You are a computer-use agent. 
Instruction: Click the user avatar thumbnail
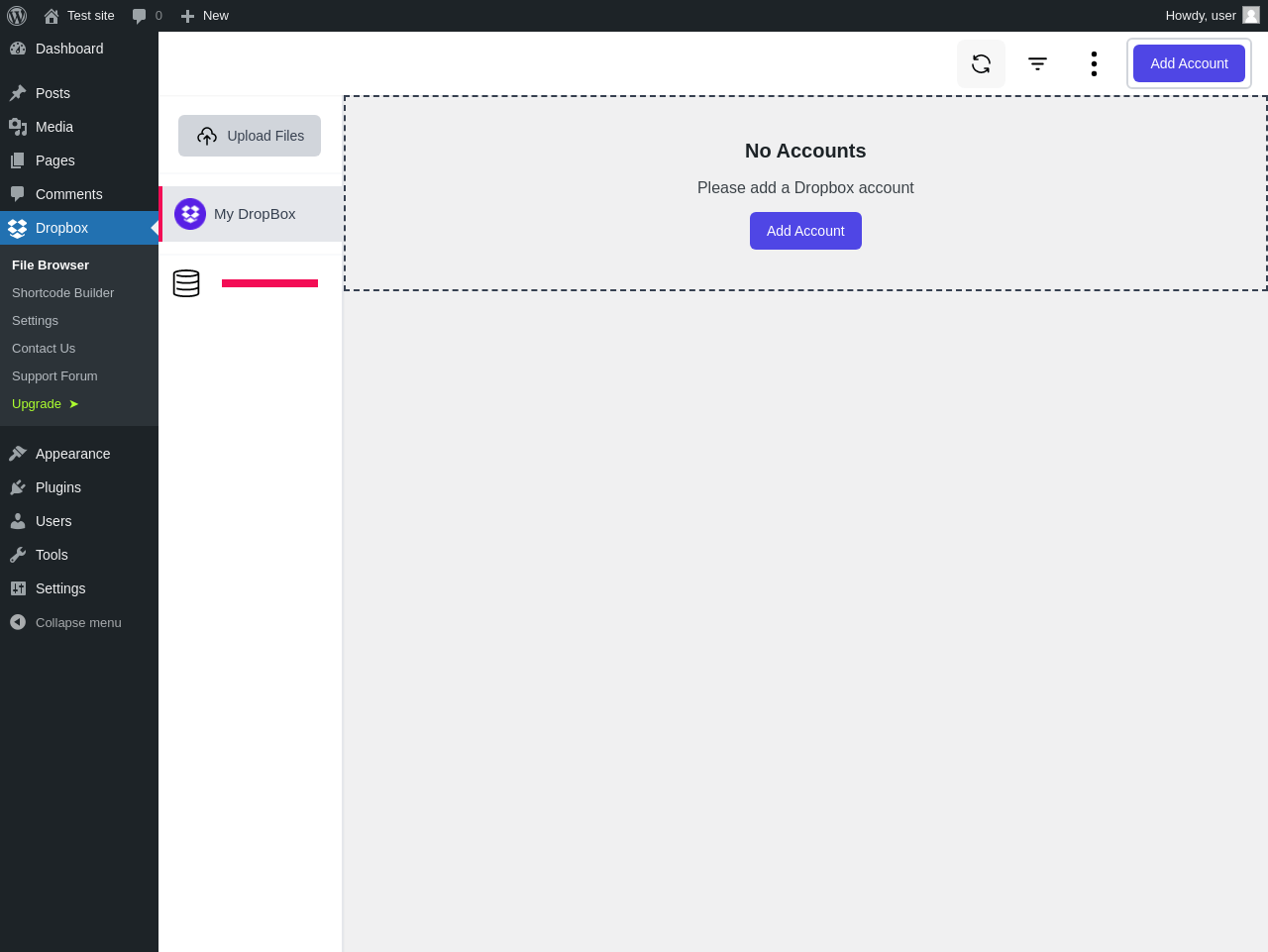pos(1251,15)
